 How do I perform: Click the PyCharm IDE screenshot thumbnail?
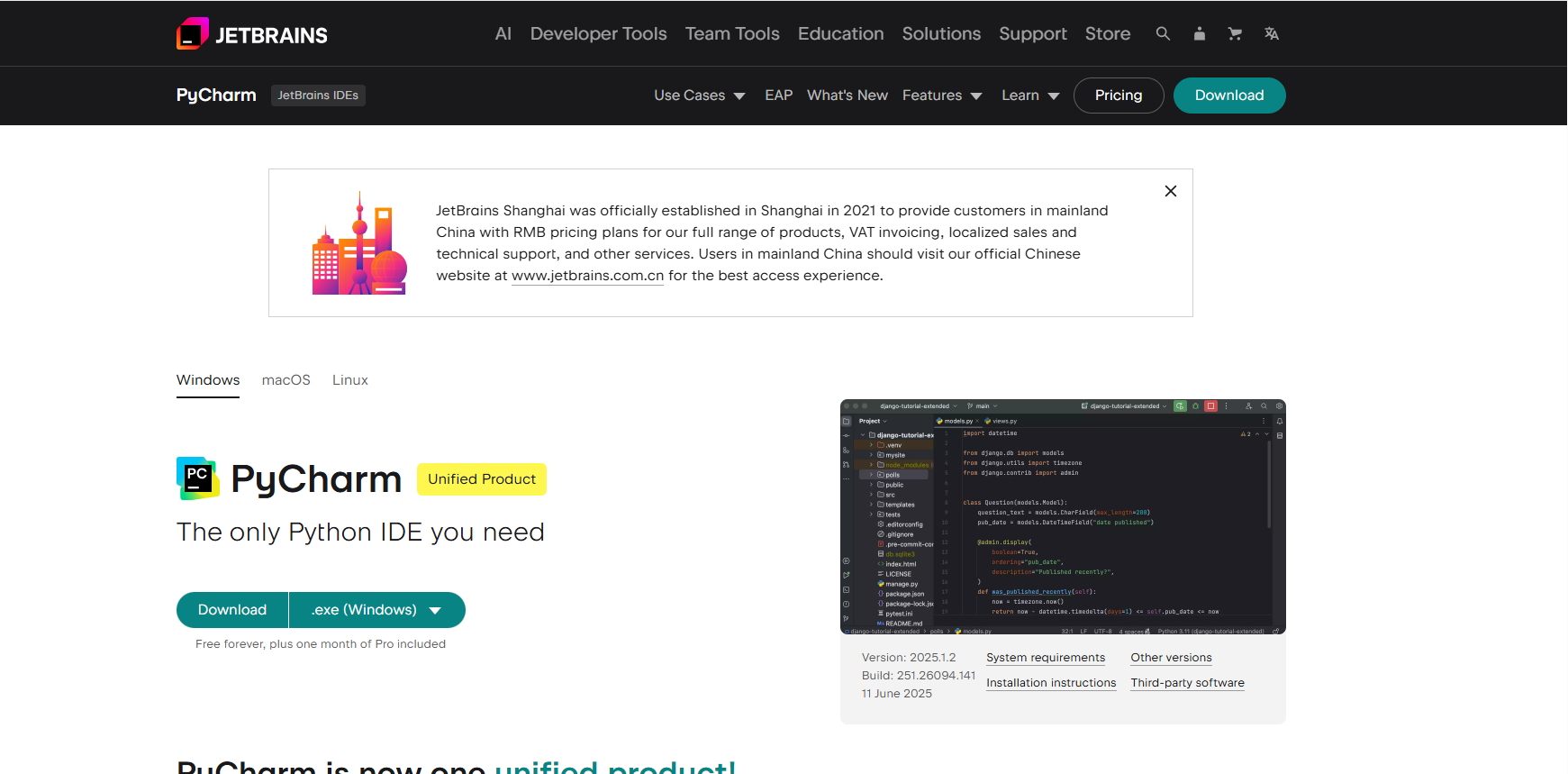(1063, 517)
